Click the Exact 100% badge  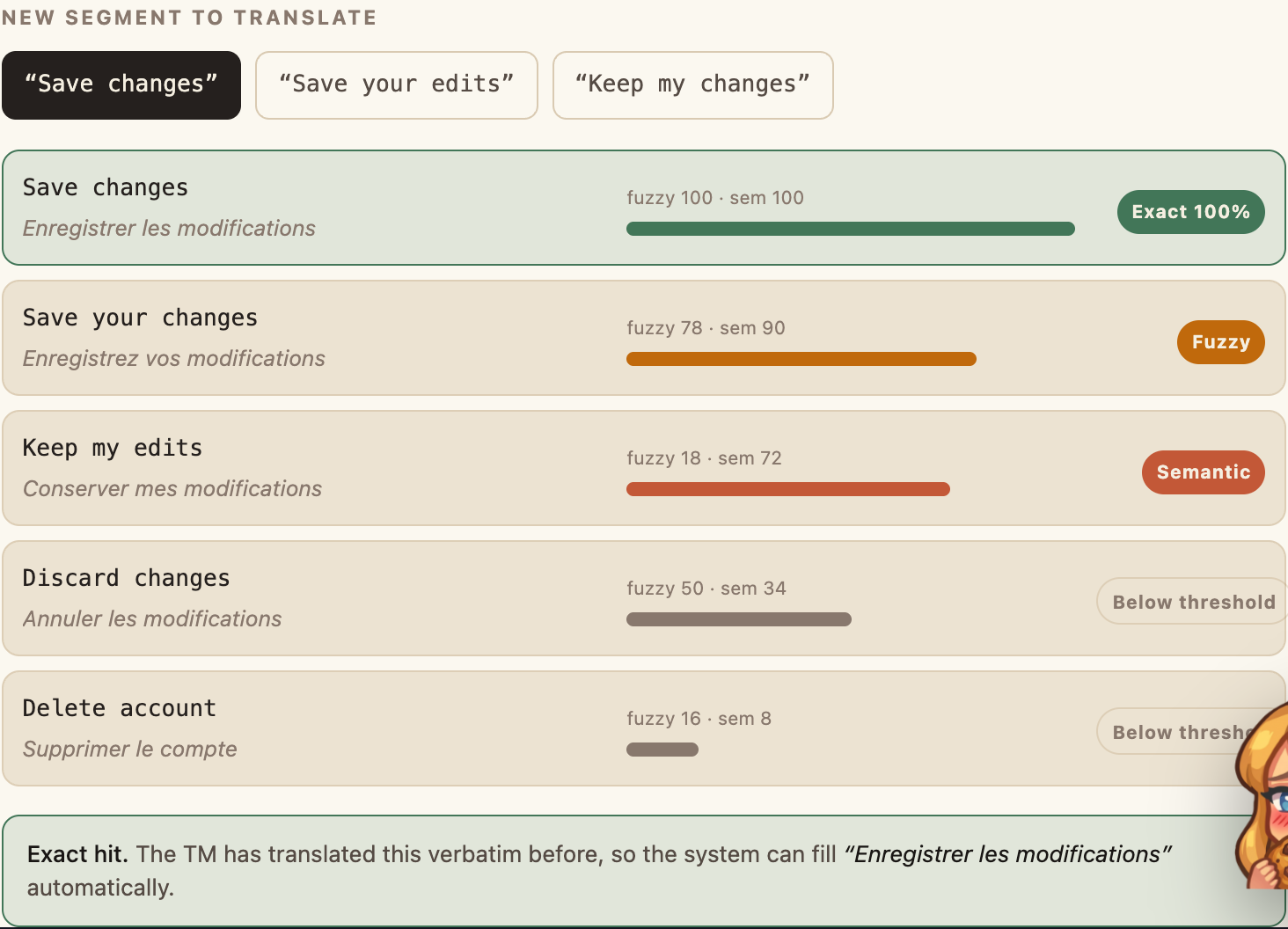point(1190,212)
